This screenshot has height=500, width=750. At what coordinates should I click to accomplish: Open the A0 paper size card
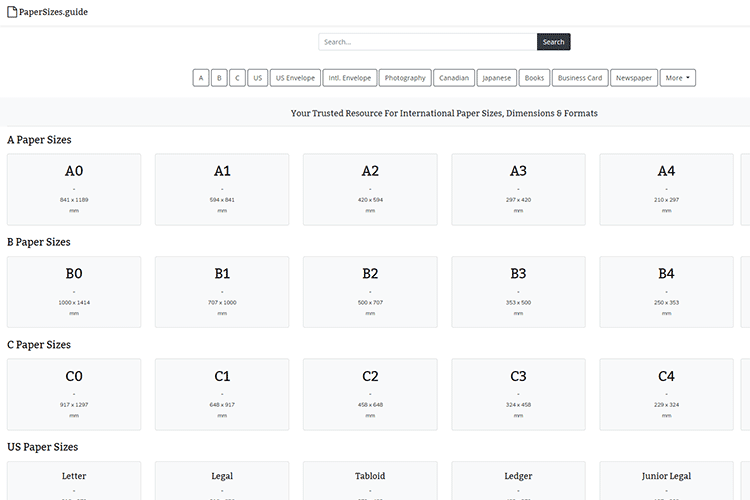click(x=74, y=189)
